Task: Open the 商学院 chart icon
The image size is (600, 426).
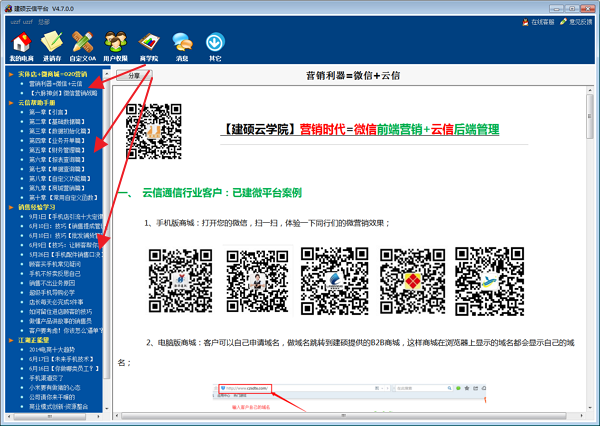Action: [149, 46]
